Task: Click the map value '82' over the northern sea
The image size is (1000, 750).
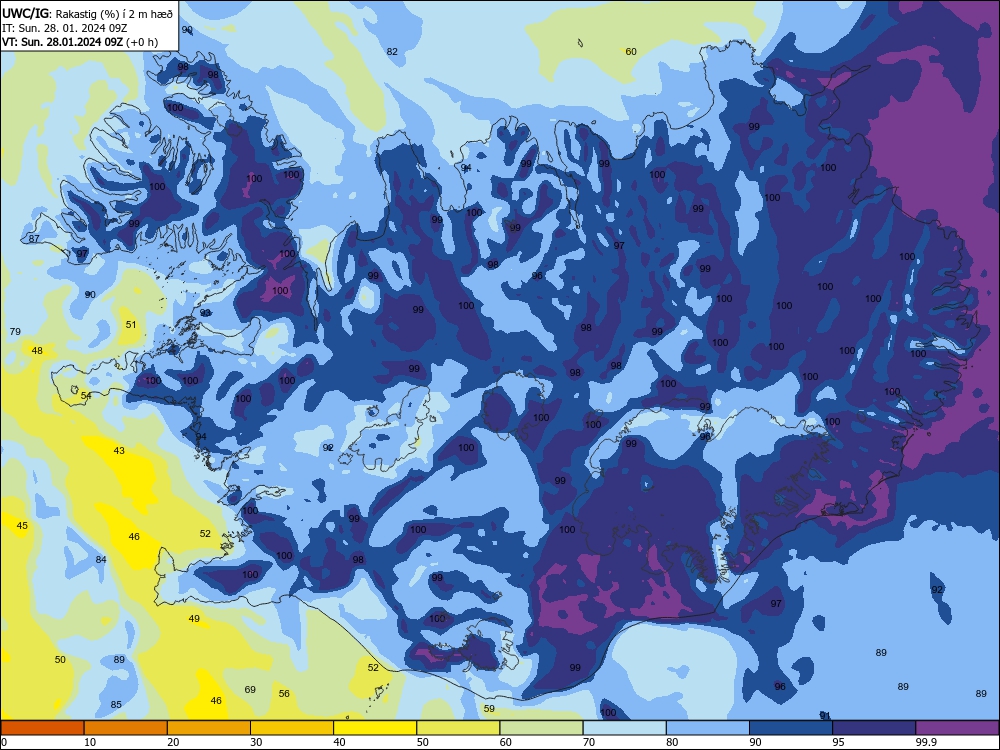Action: [x=392, y=52]
